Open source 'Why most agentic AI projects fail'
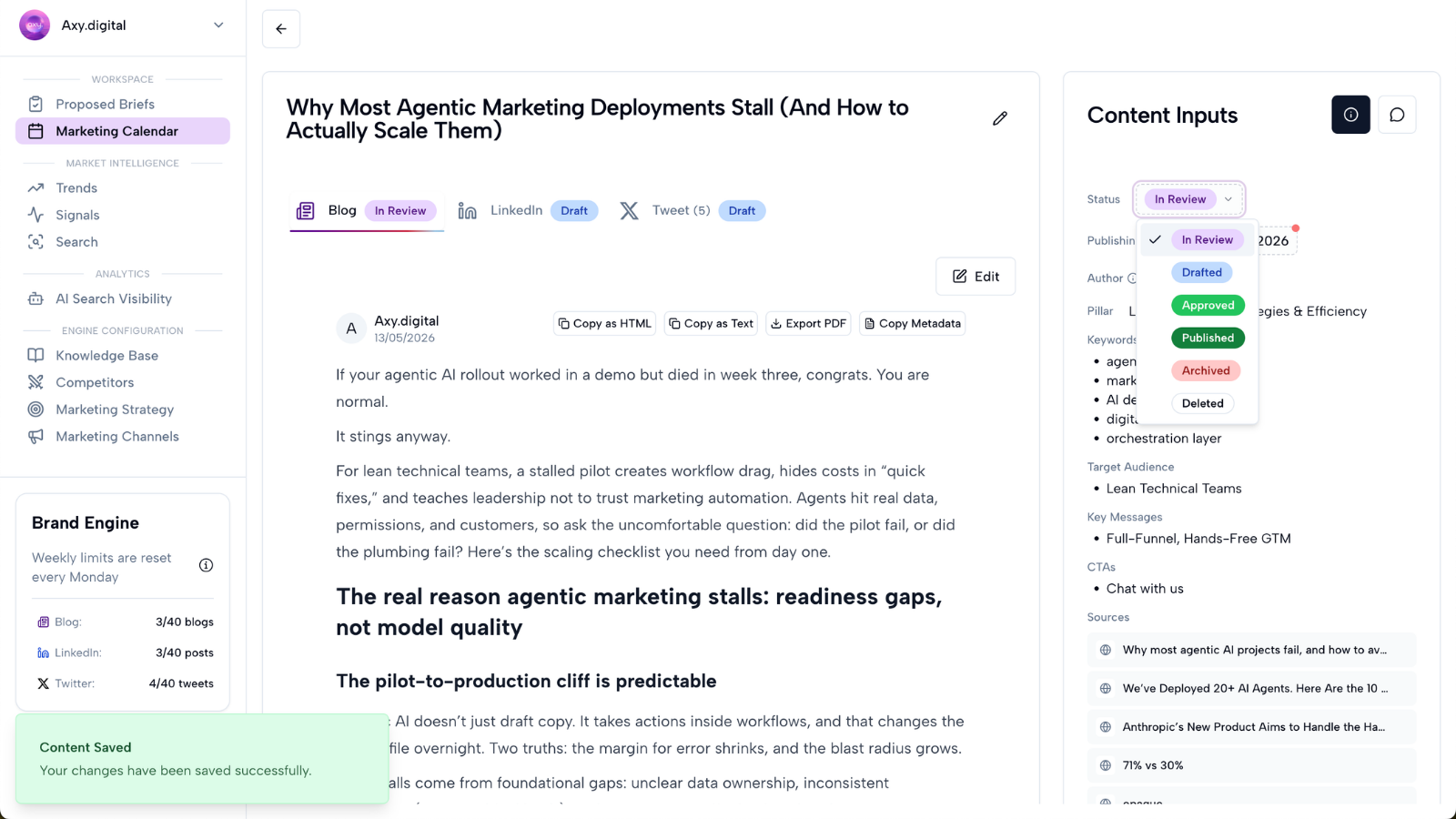 click(1251, 650)
